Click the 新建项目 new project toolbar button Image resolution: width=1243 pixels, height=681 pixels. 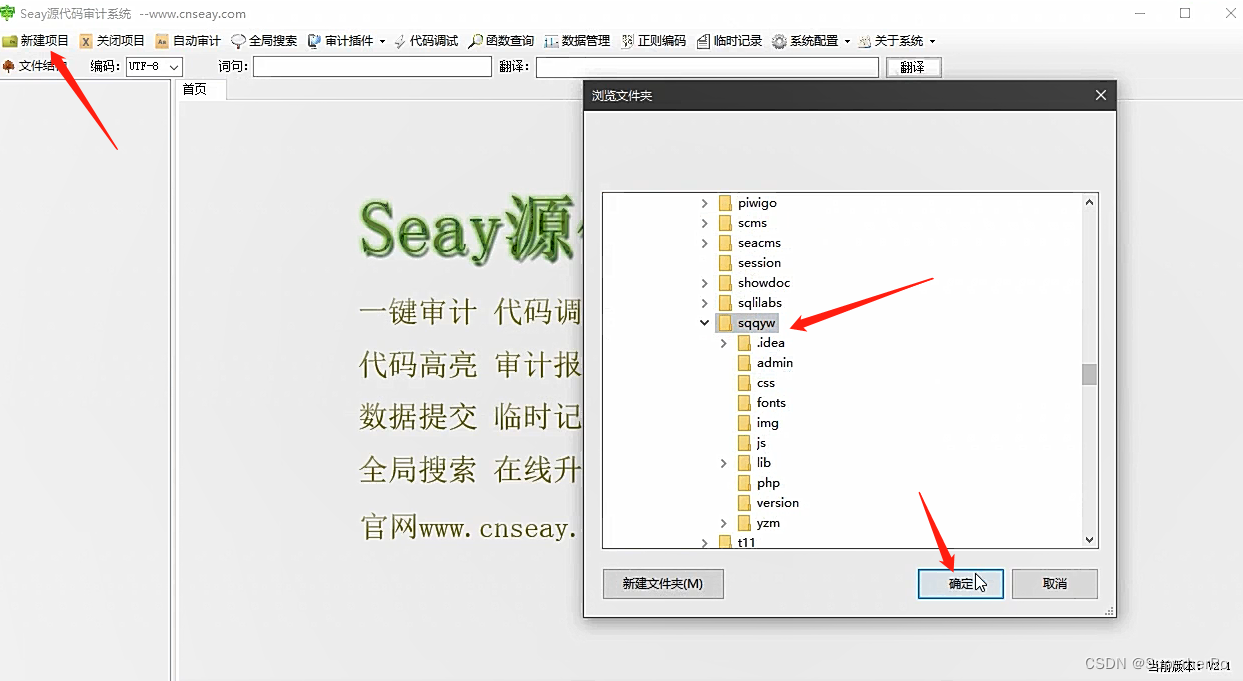pos(36,41)
